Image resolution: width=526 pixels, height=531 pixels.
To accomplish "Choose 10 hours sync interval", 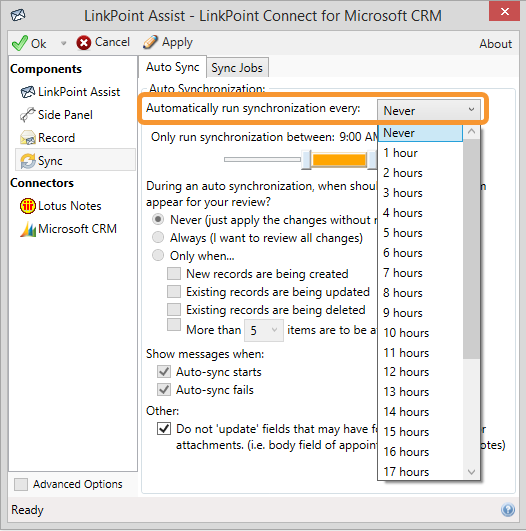I will 420,333.
